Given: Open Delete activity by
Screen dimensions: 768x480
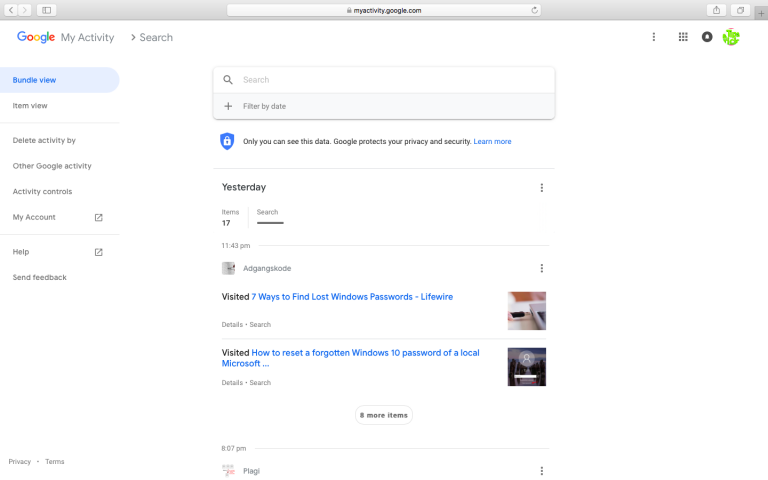Looking at the screenshot, I should (x=44, y=141).
